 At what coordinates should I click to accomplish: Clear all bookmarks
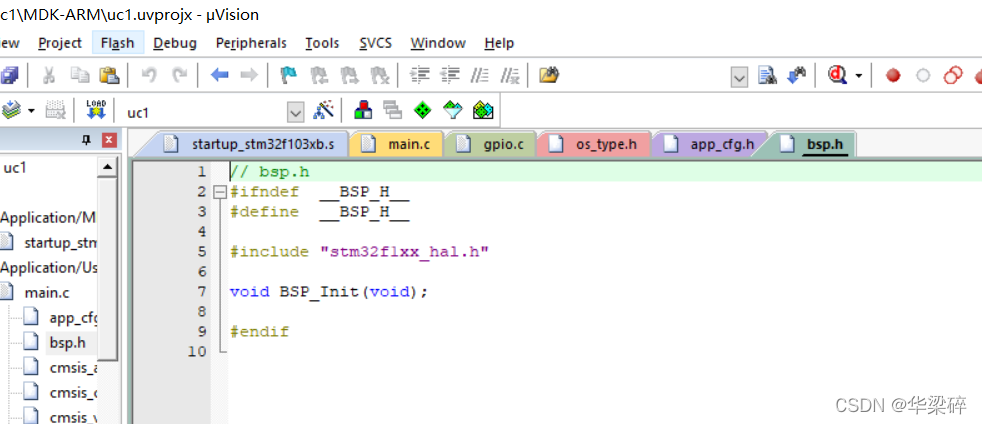[x=380, y=76]
